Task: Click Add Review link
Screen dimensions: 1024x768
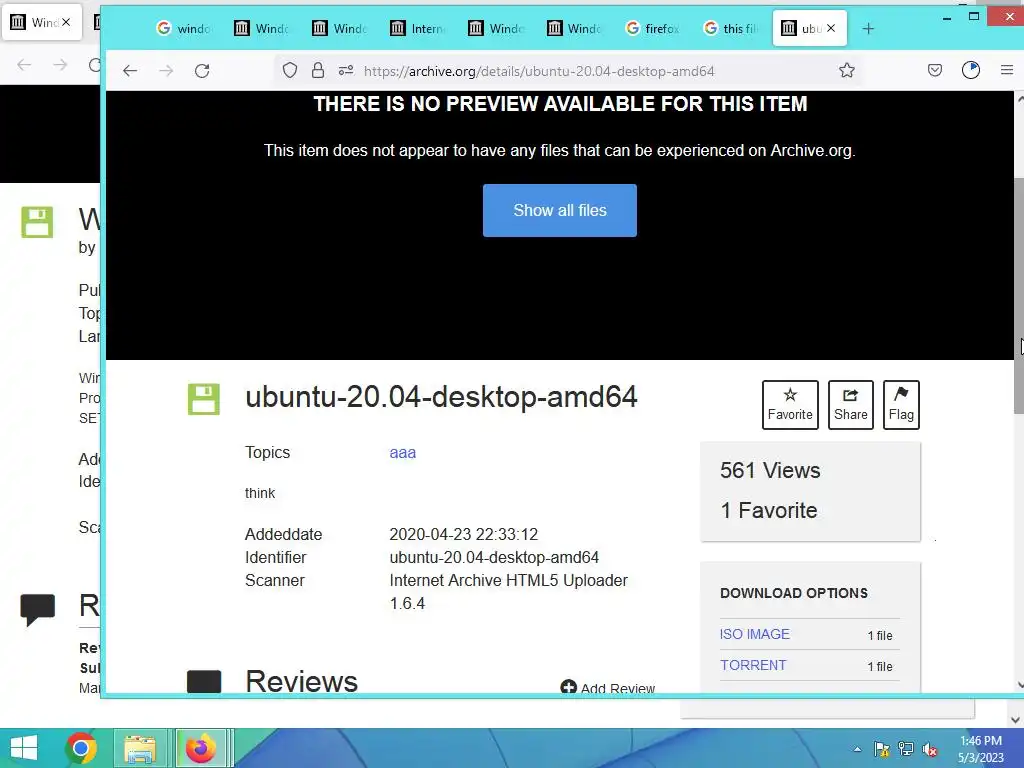Action: coord(608,688)
